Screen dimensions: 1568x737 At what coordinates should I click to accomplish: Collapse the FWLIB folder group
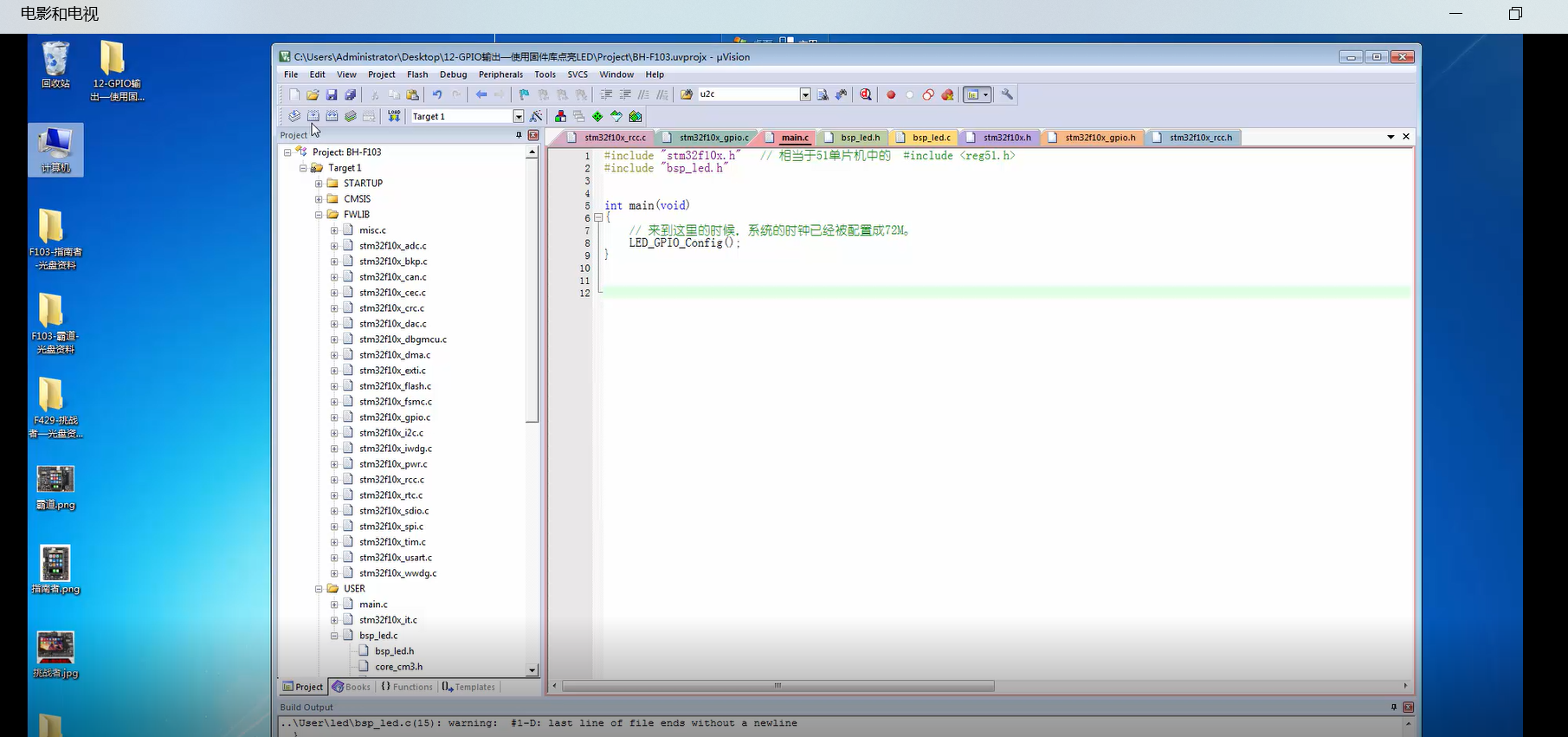[x=319, y=215]
